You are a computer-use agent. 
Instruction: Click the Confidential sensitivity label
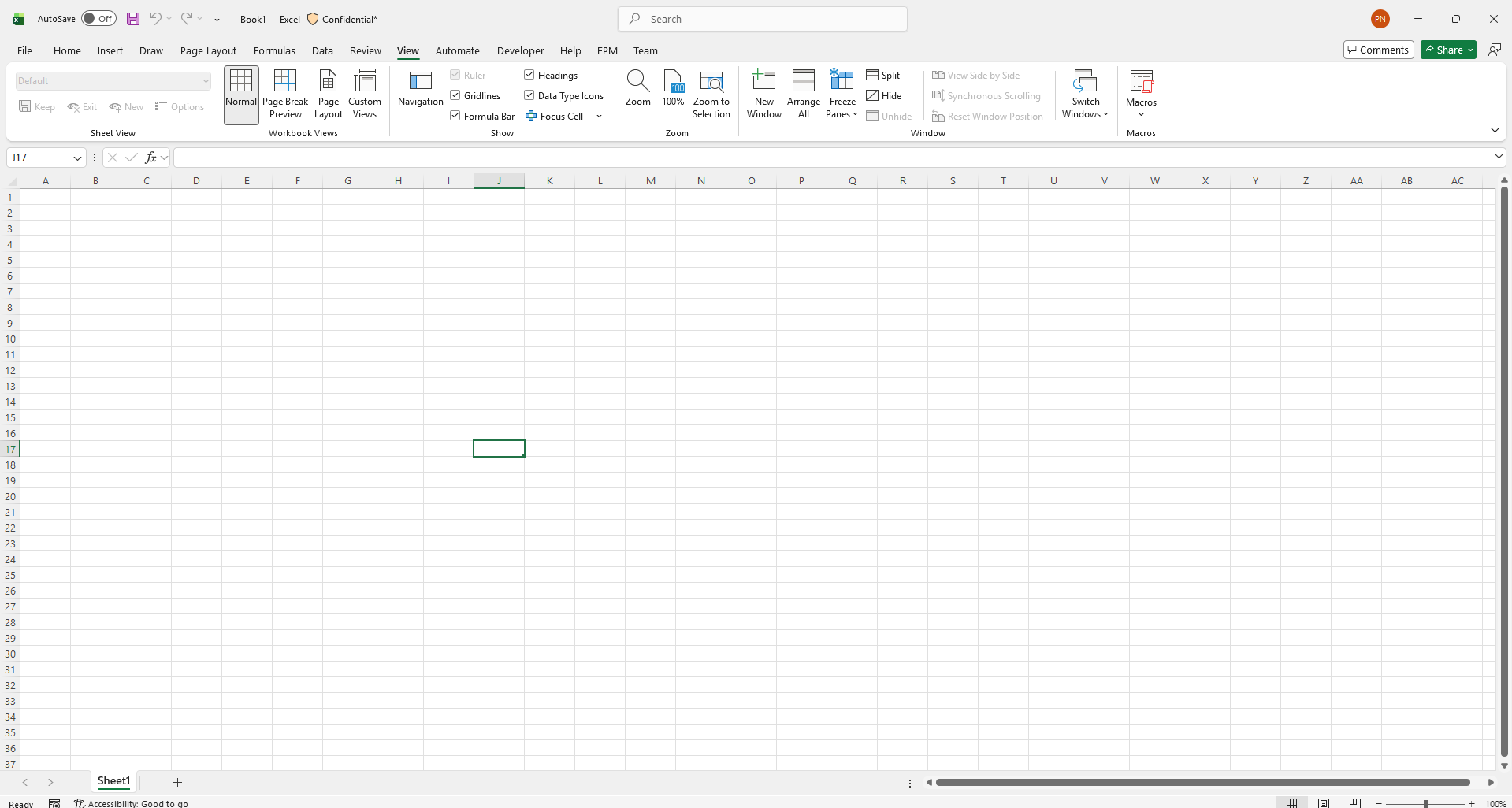click(x=342, y=19)
